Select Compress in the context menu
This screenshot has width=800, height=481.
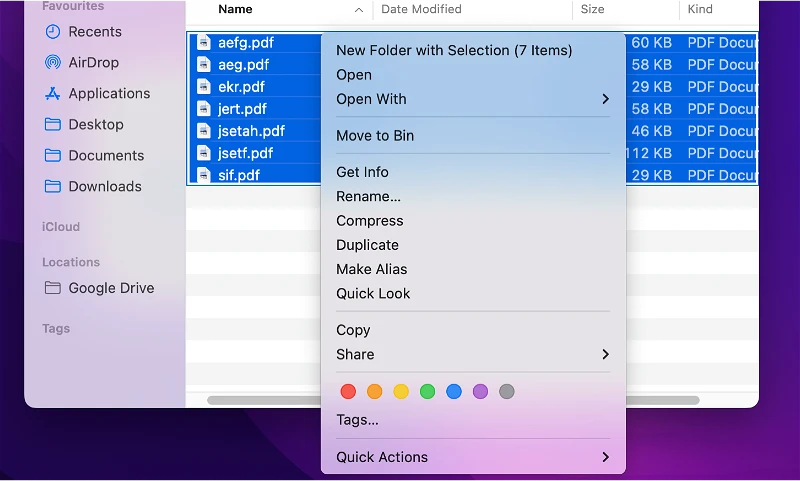tap(370, 221)
